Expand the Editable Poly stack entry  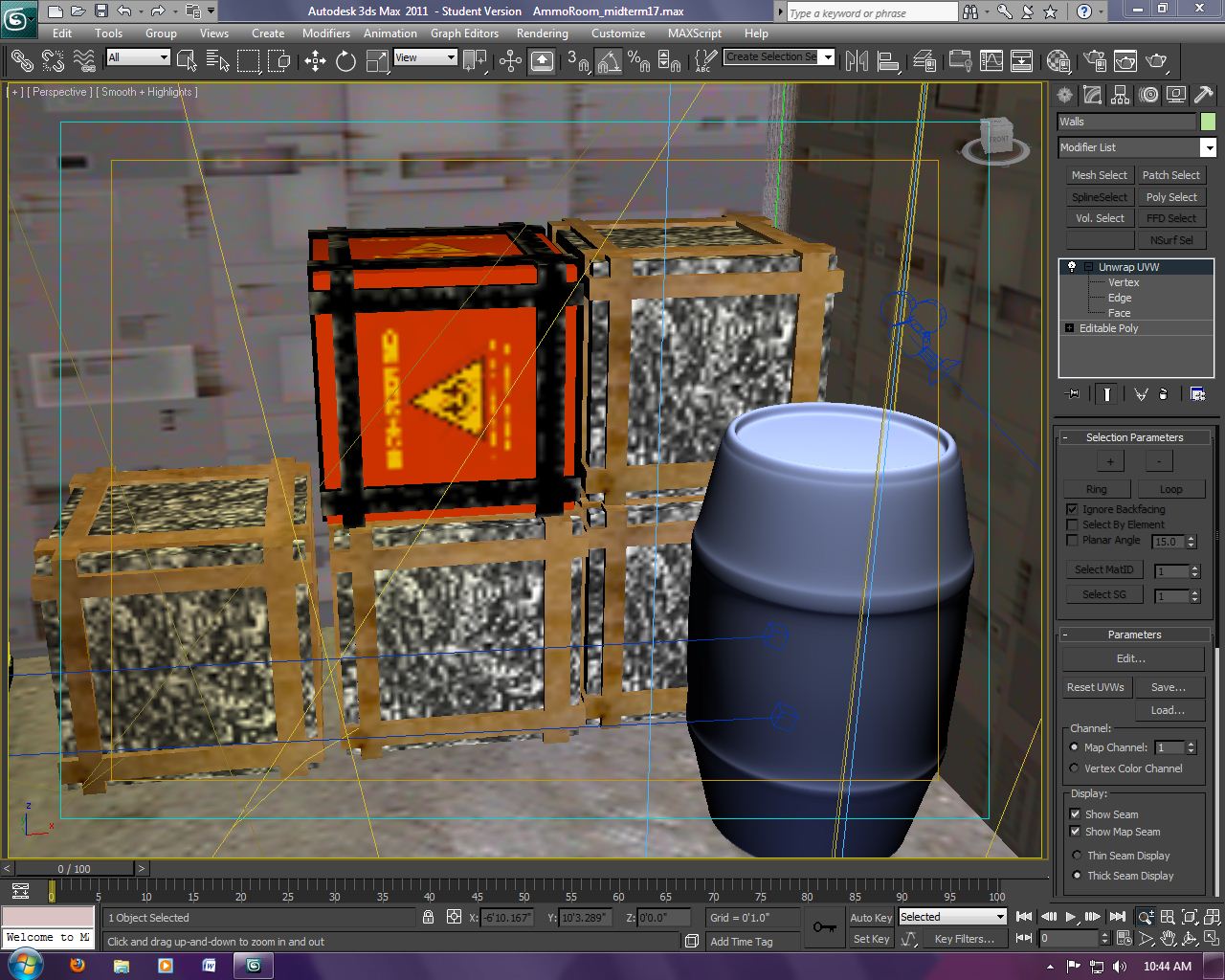(x=1069, y=328)
